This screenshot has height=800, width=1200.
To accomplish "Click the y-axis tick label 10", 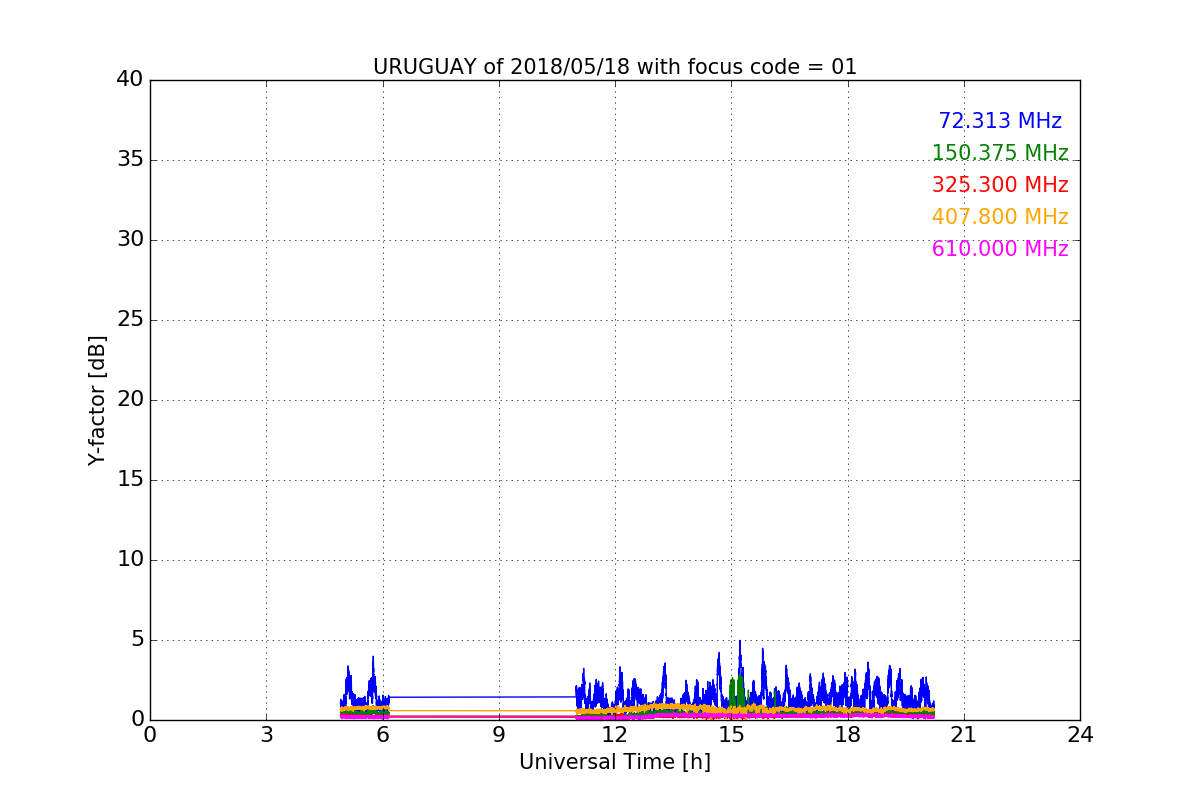I will click(130, 560).
